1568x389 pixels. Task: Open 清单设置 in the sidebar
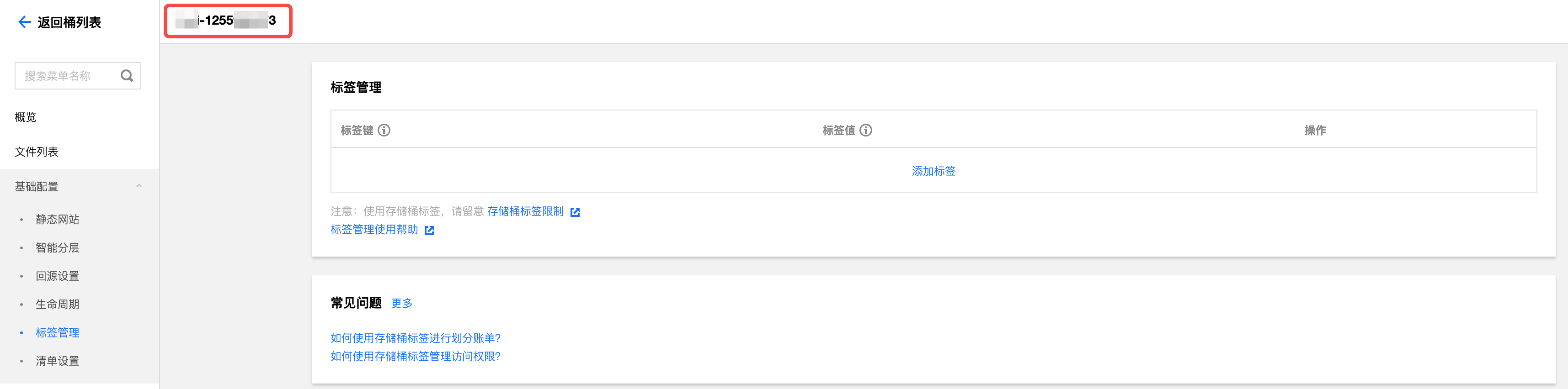(57, 361)
